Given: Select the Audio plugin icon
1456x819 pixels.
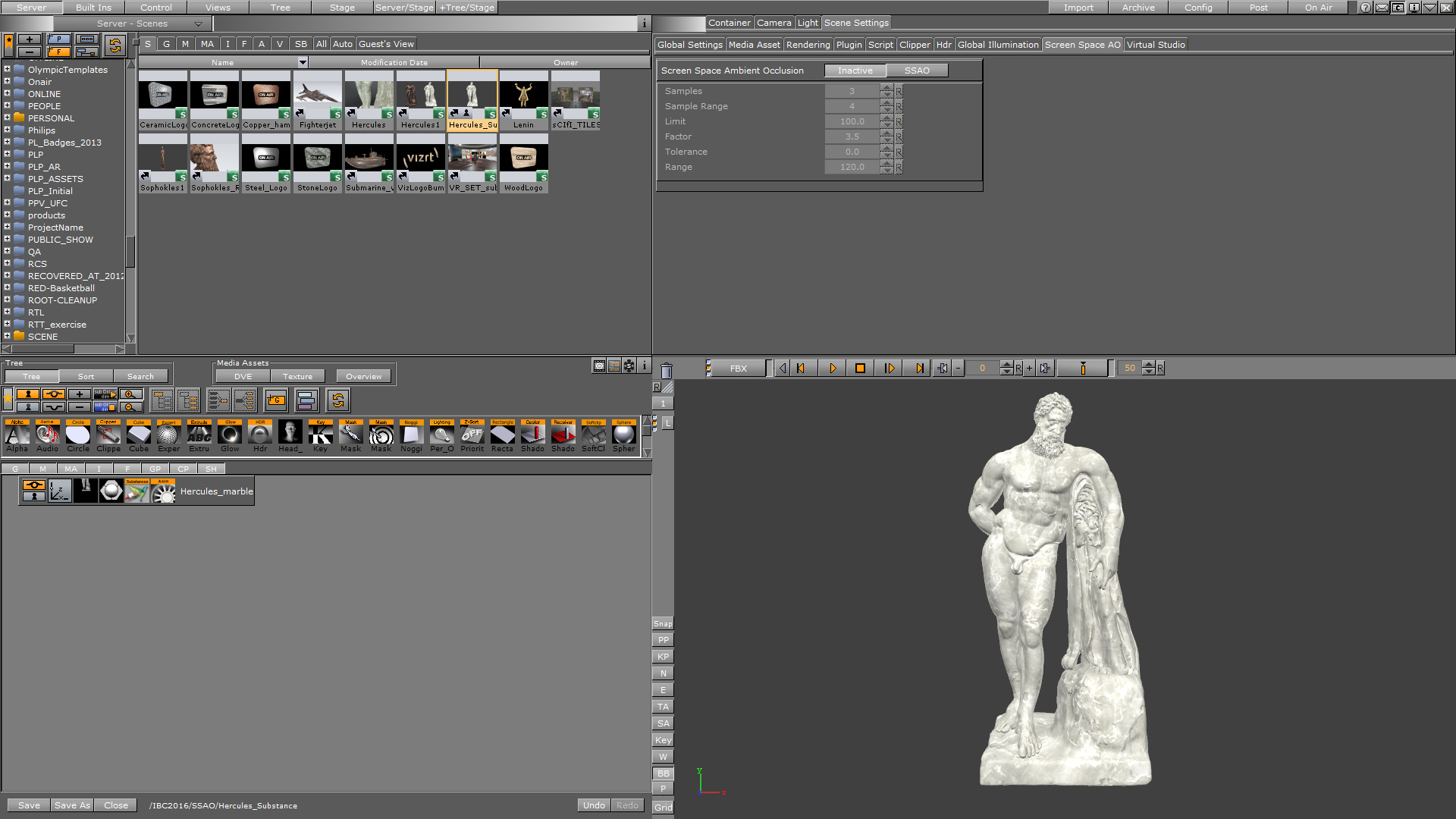Looking at the screenshot, I should pyautogui.click(x=47, y=435).
